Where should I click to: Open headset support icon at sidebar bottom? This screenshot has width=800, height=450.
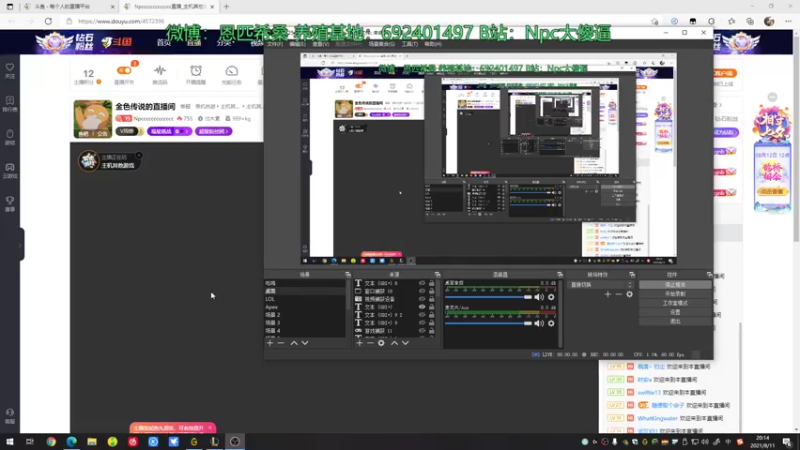(10, 412)
